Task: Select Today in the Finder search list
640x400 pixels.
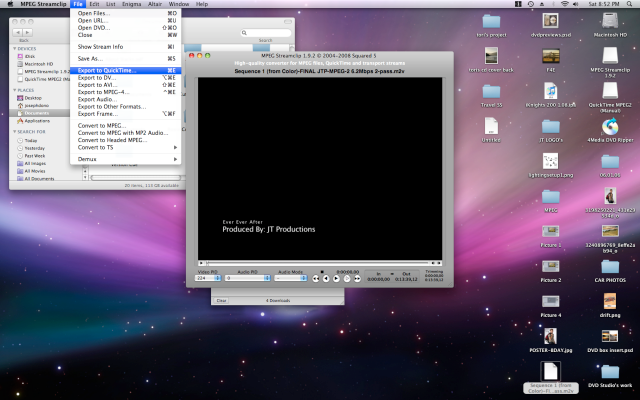Action: click(x=31, y=140)
